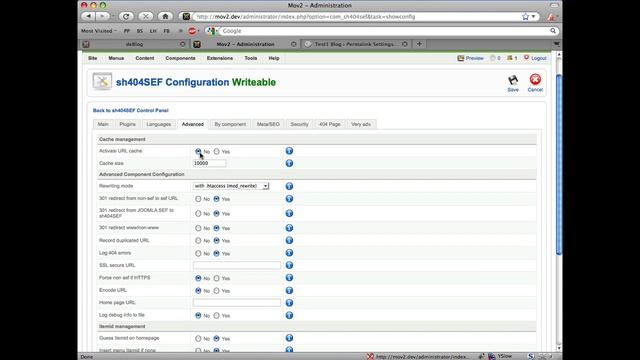Click Back to sh404SEF Control Panel link
The height and width of the screenshot is (360, 640).
(x=131, y=110)
